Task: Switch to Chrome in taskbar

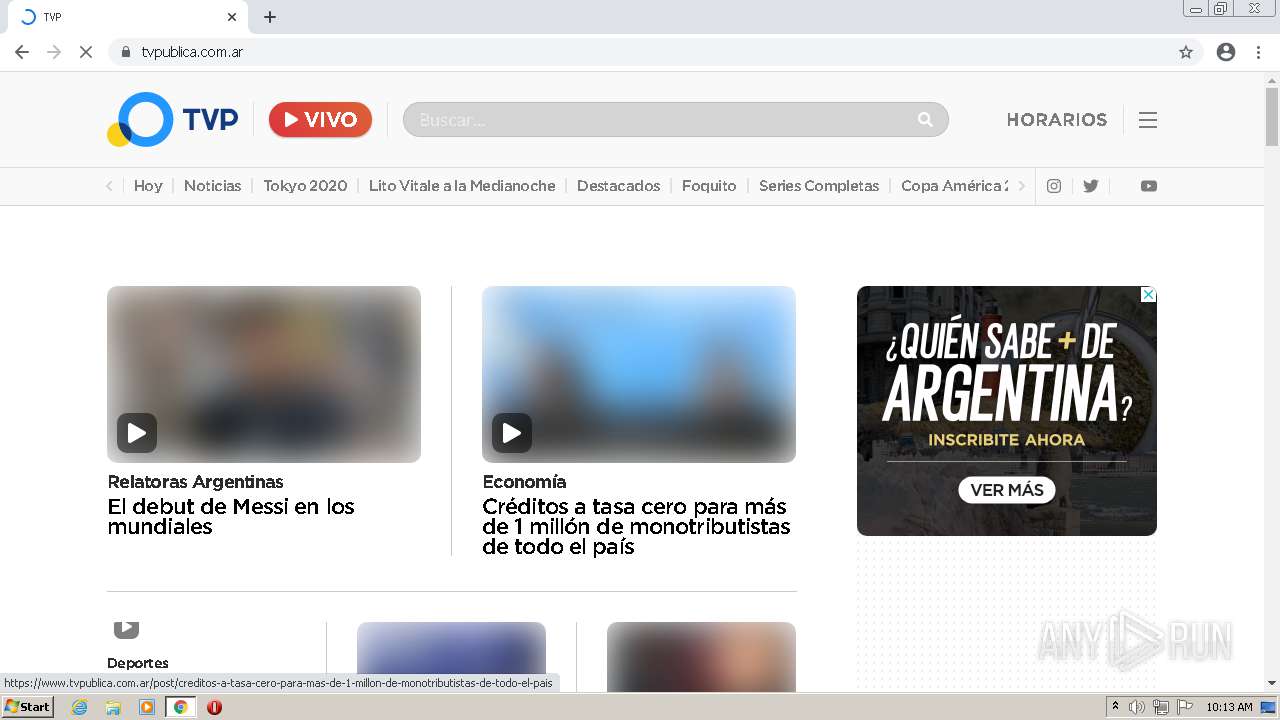Action: pos(181,707)
